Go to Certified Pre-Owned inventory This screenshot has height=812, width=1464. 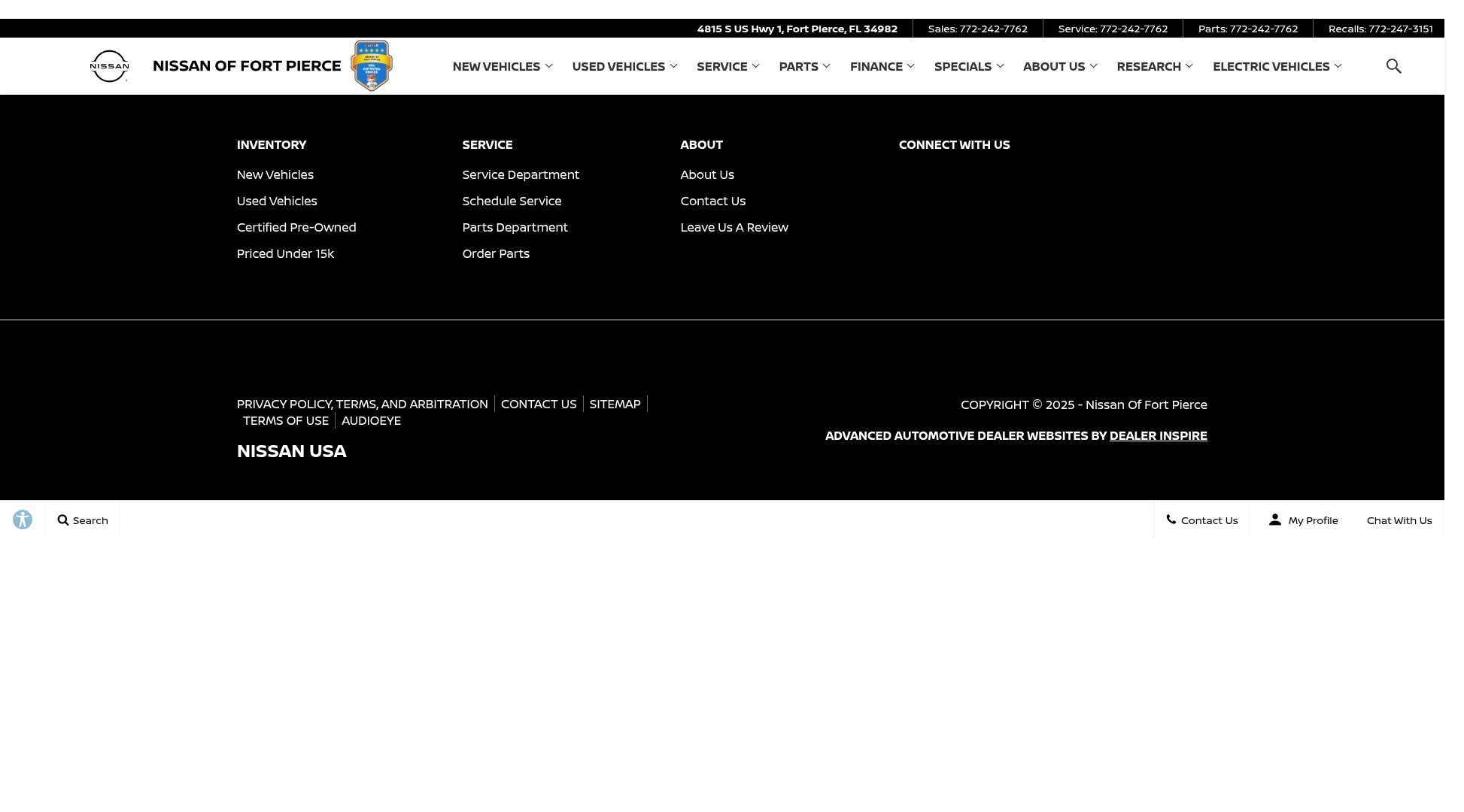pyautogui.click(x=296, y=227)
